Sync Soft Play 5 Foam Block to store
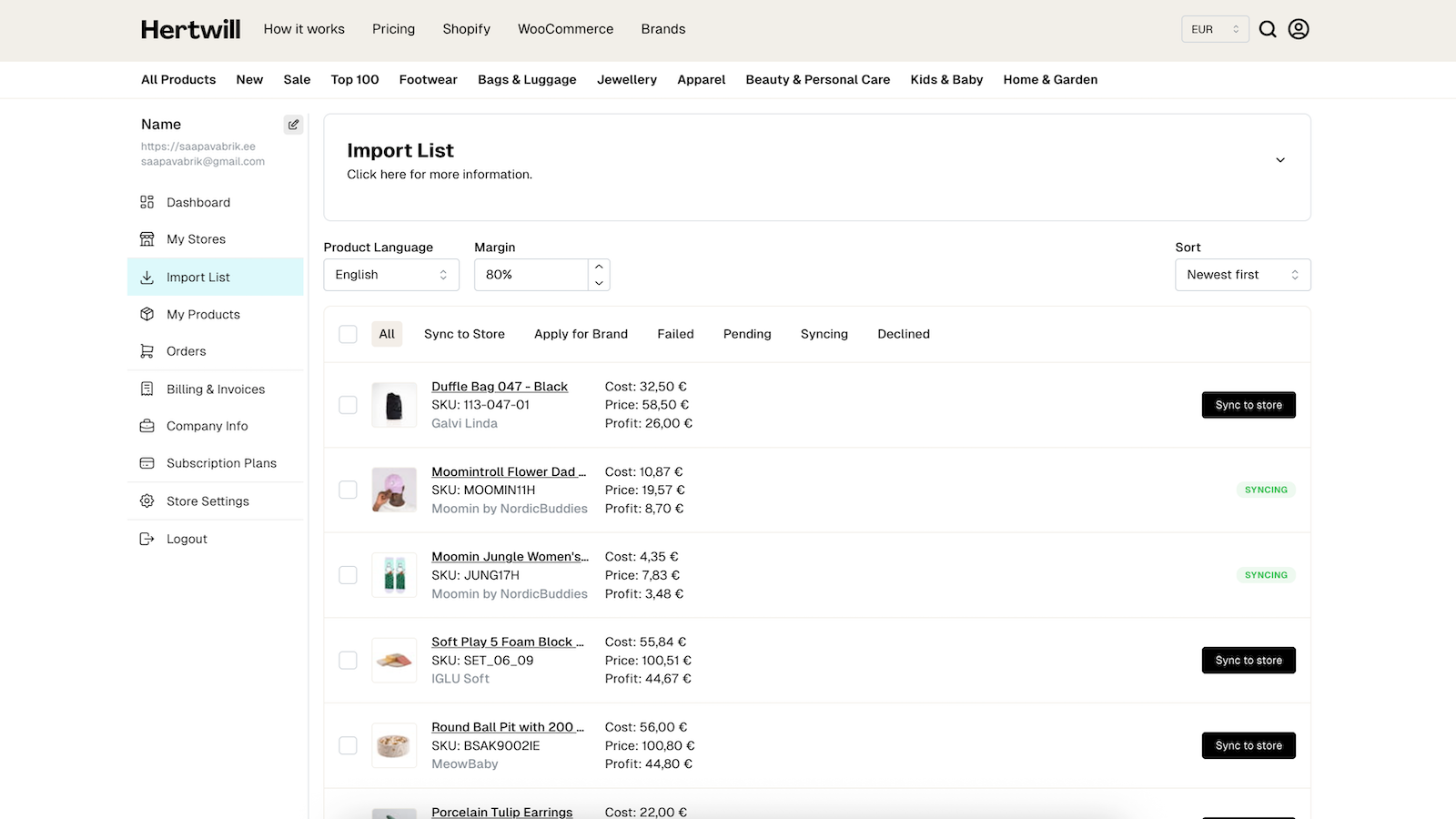 click(x=1249, y=661)
